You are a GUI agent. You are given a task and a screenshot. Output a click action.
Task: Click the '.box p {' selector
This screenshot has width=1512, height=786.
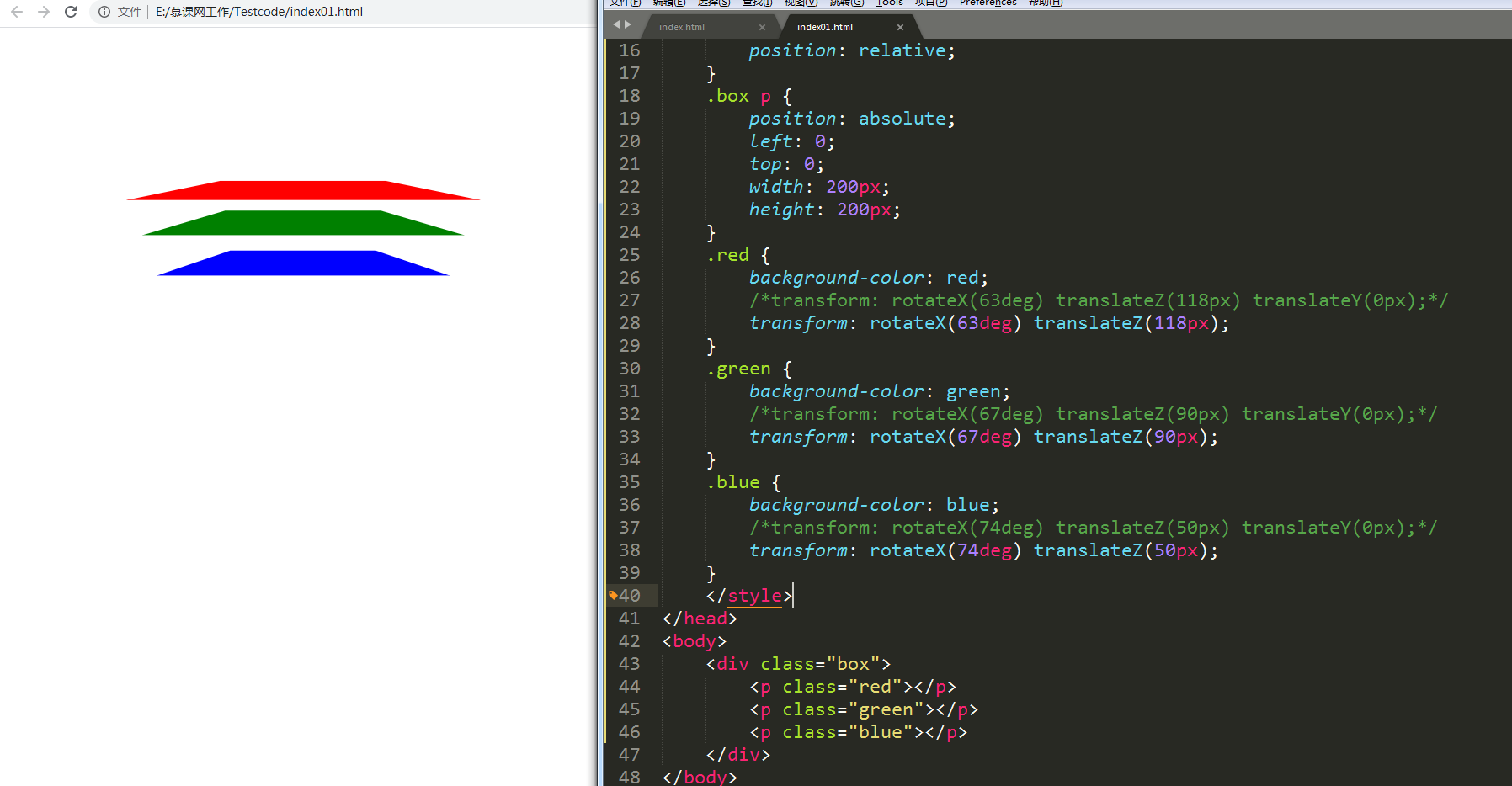click(749, 96)
